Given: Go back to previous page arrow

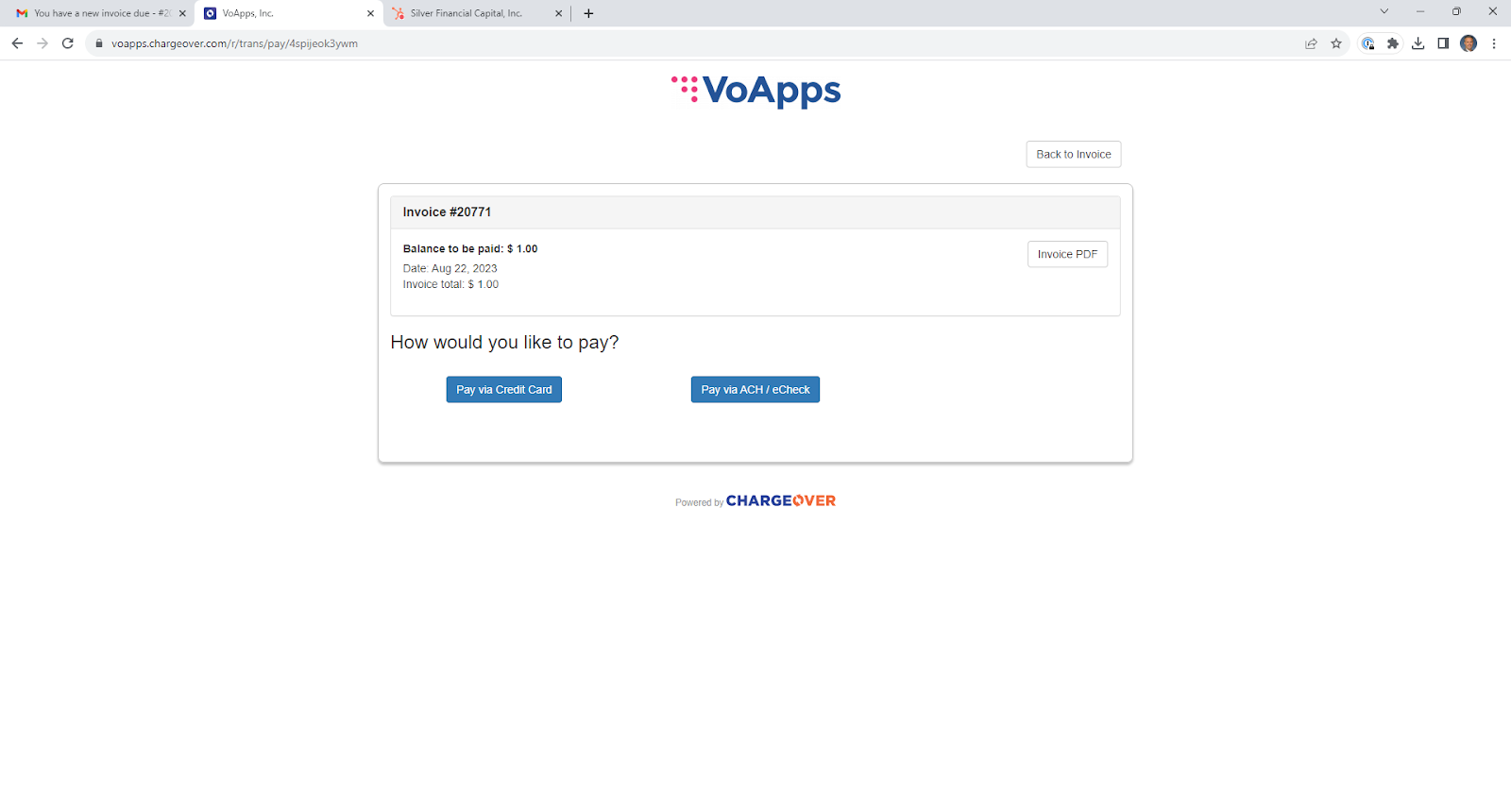Looking at the screenshot, I should [x=17, y=43].
